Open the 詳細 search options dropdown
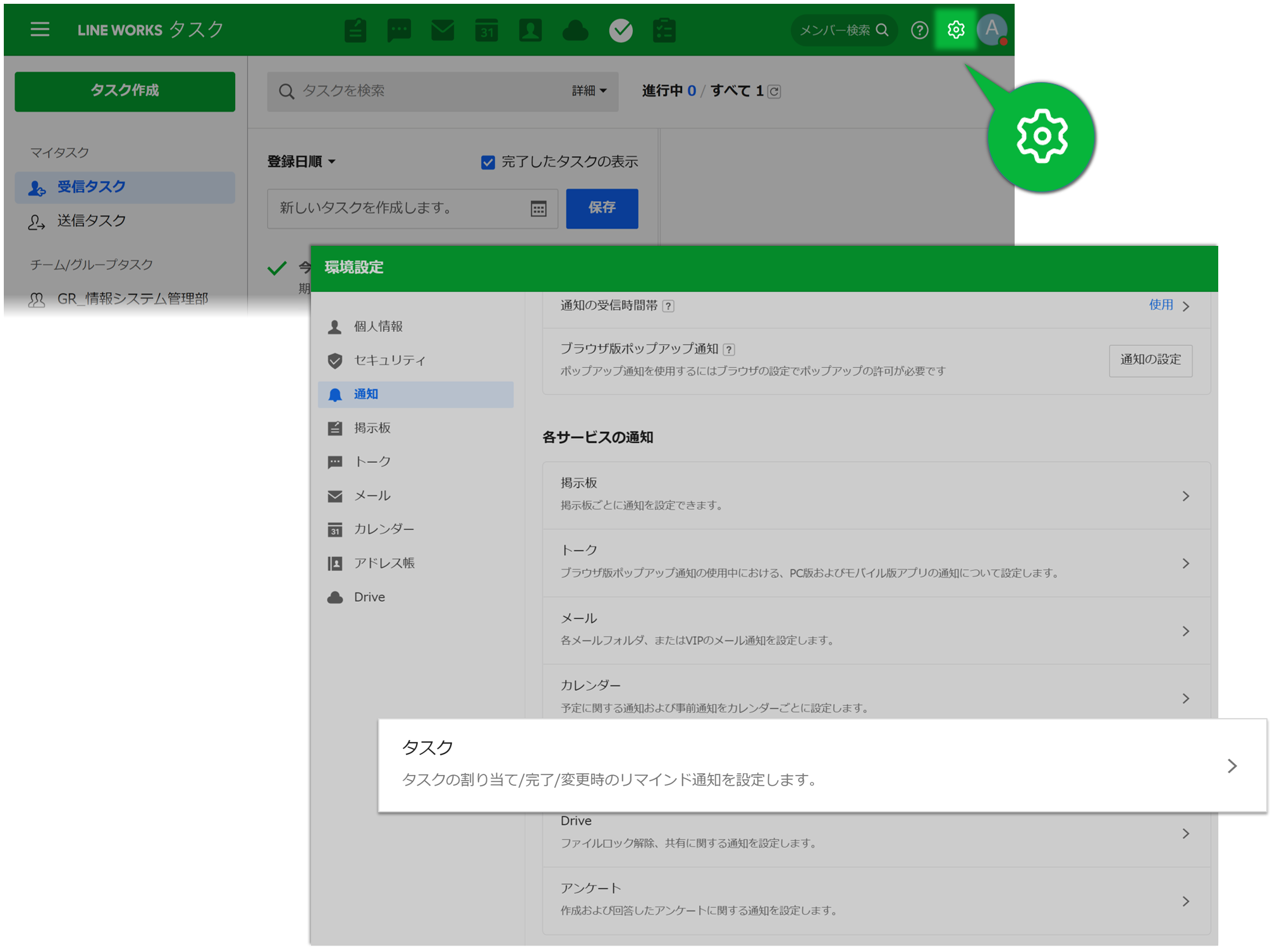Screen dimensions: 1277x952 click(x=589, y=91)
